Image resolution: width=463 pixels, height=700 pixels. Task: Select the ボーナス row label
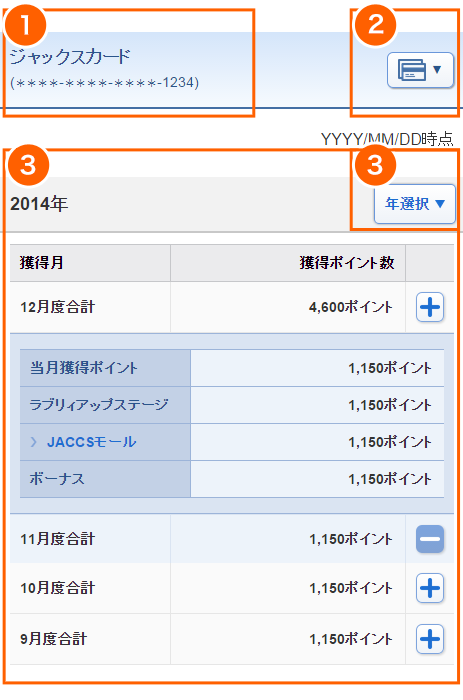coord(57,479)
